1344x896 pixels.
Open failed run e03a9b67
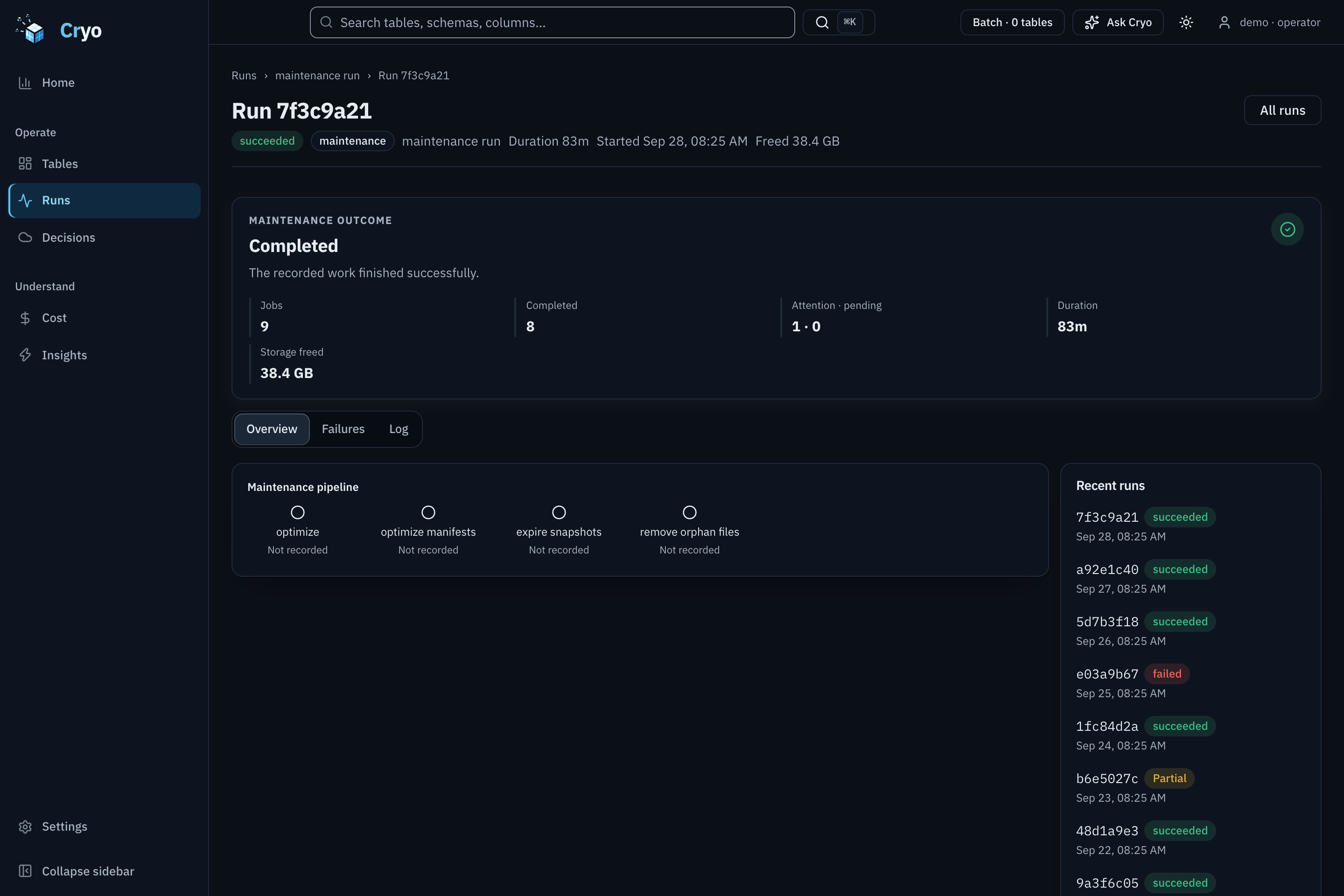[1107, 674]
